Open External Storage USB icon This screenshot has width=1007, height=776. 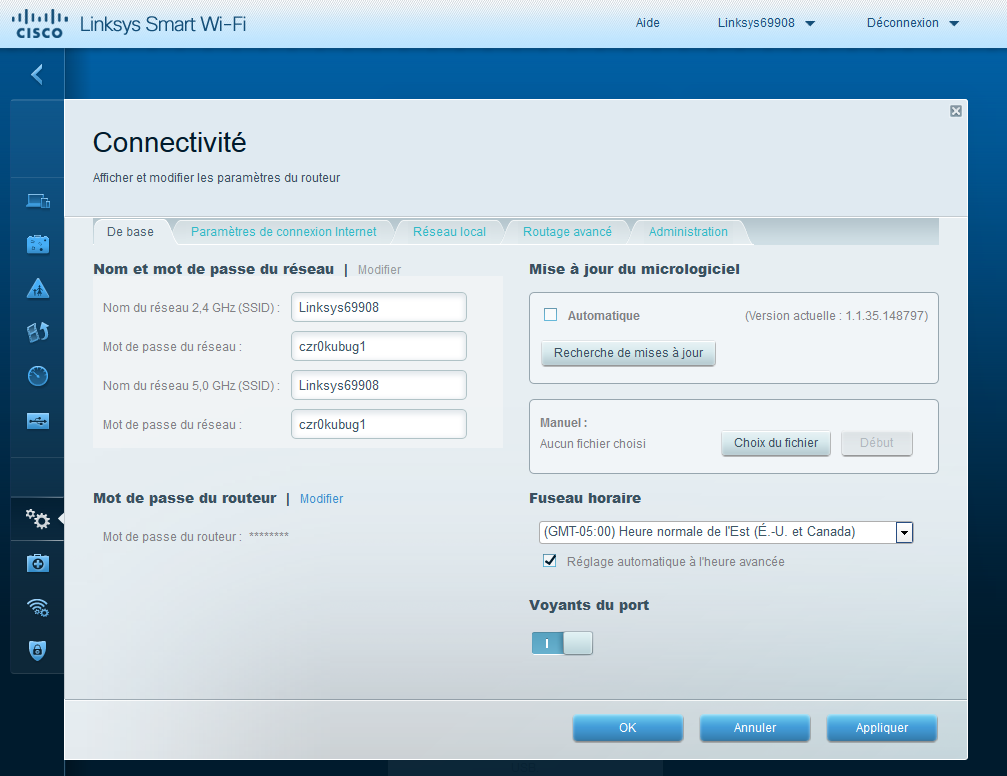(x=37, y=420)
